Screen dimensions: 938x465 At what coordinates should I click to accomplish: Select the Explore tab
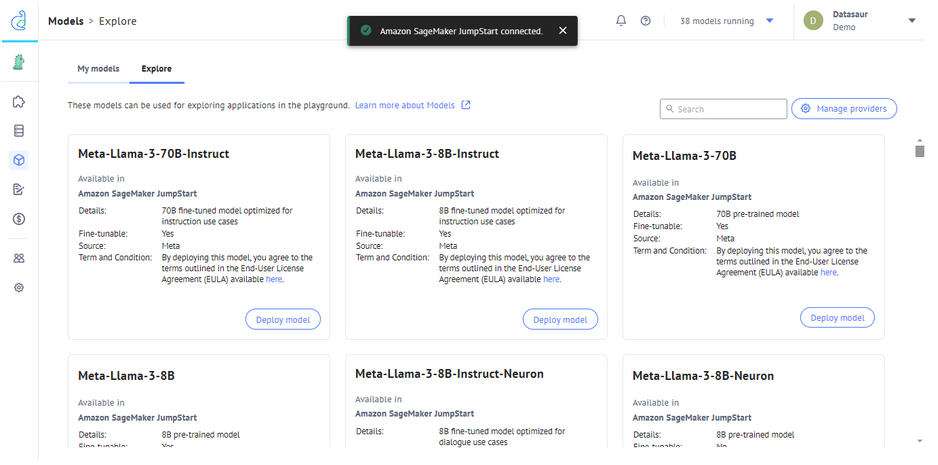pyautogui.click(x=157, y=69)
